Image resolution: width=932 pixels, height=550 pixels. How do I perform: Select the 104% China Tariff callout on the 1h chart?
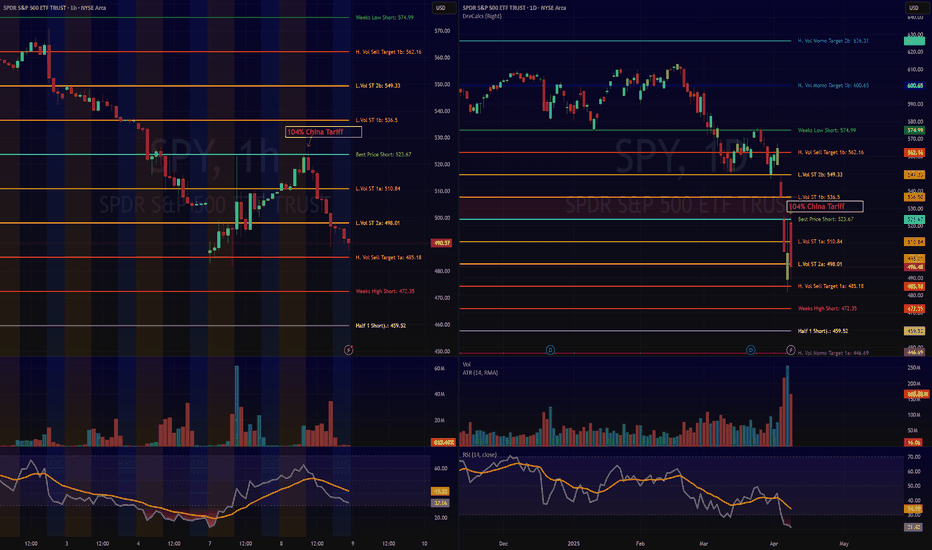tap(323, 132)
